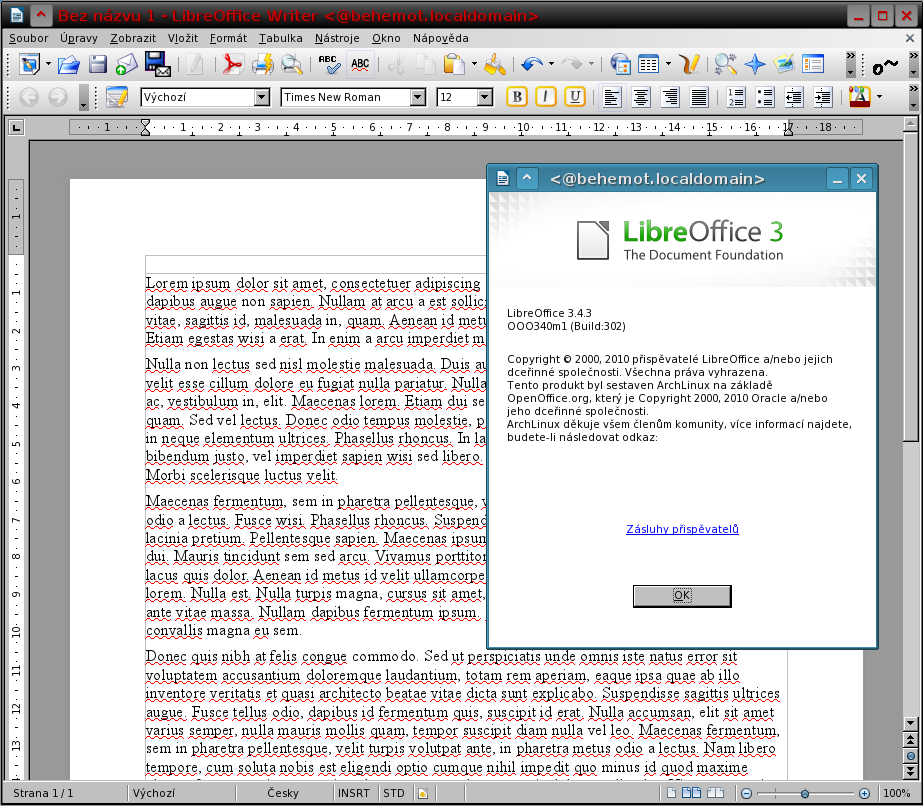Open the Nástroje menu
This screenshot has width=923, height=806.
(x=337, y=38)
